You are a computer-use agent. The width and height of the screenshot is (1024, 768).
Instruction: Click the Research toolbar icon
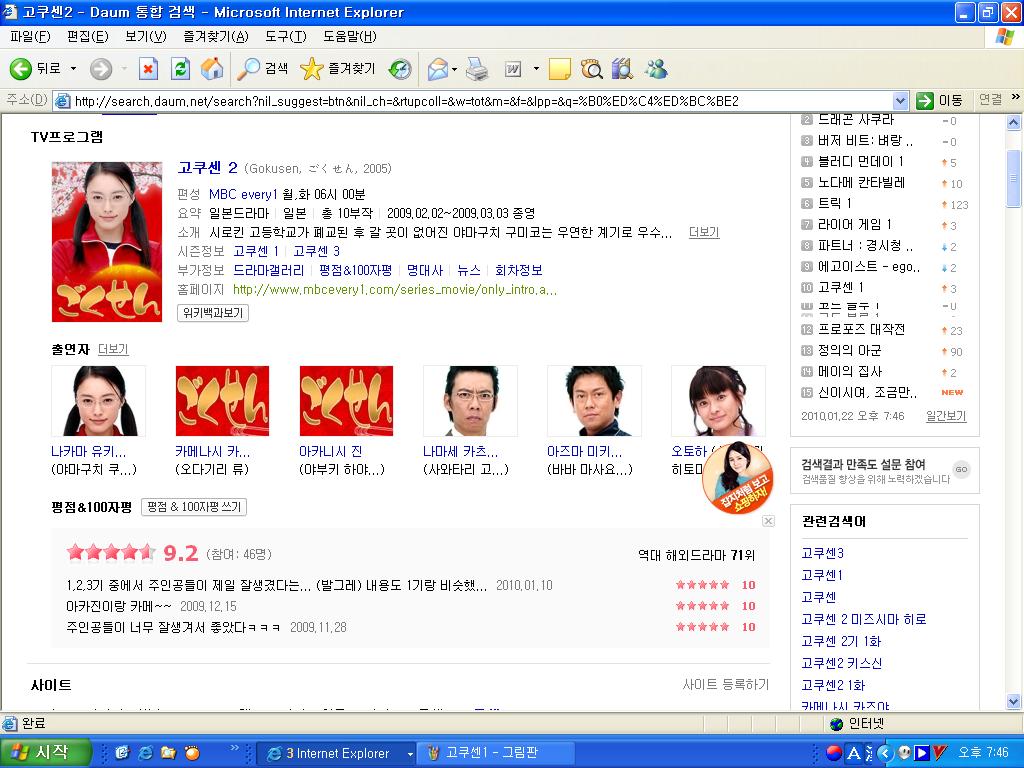591,69
